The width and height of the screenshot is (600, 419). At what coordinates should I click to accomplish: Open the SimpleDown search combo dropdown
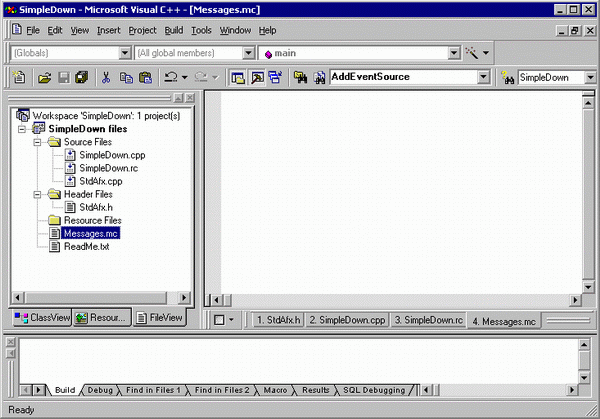click(x=590, y=78)
